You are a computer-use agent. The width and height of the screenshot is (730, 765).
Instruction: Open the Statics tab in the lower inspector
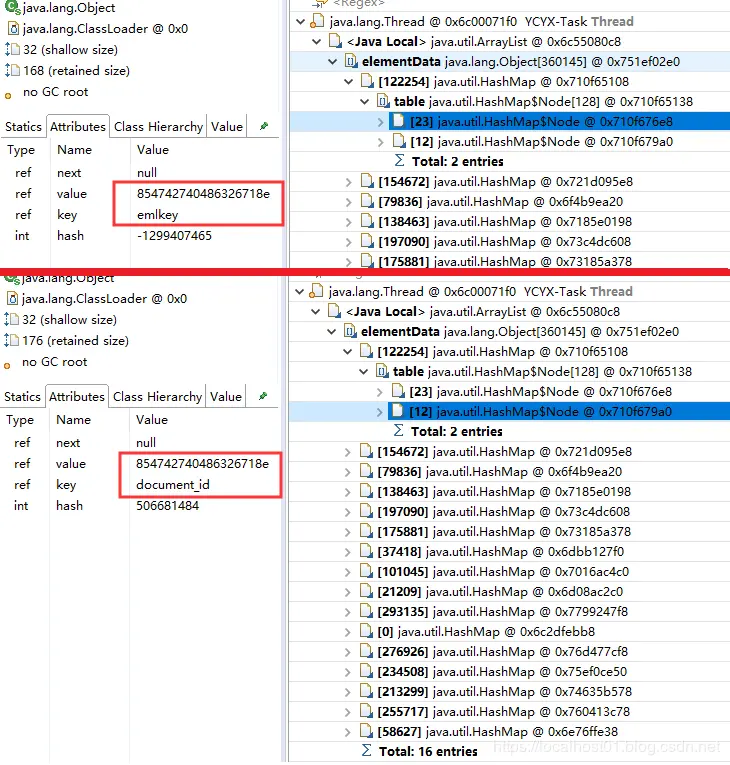click(22, 397)
